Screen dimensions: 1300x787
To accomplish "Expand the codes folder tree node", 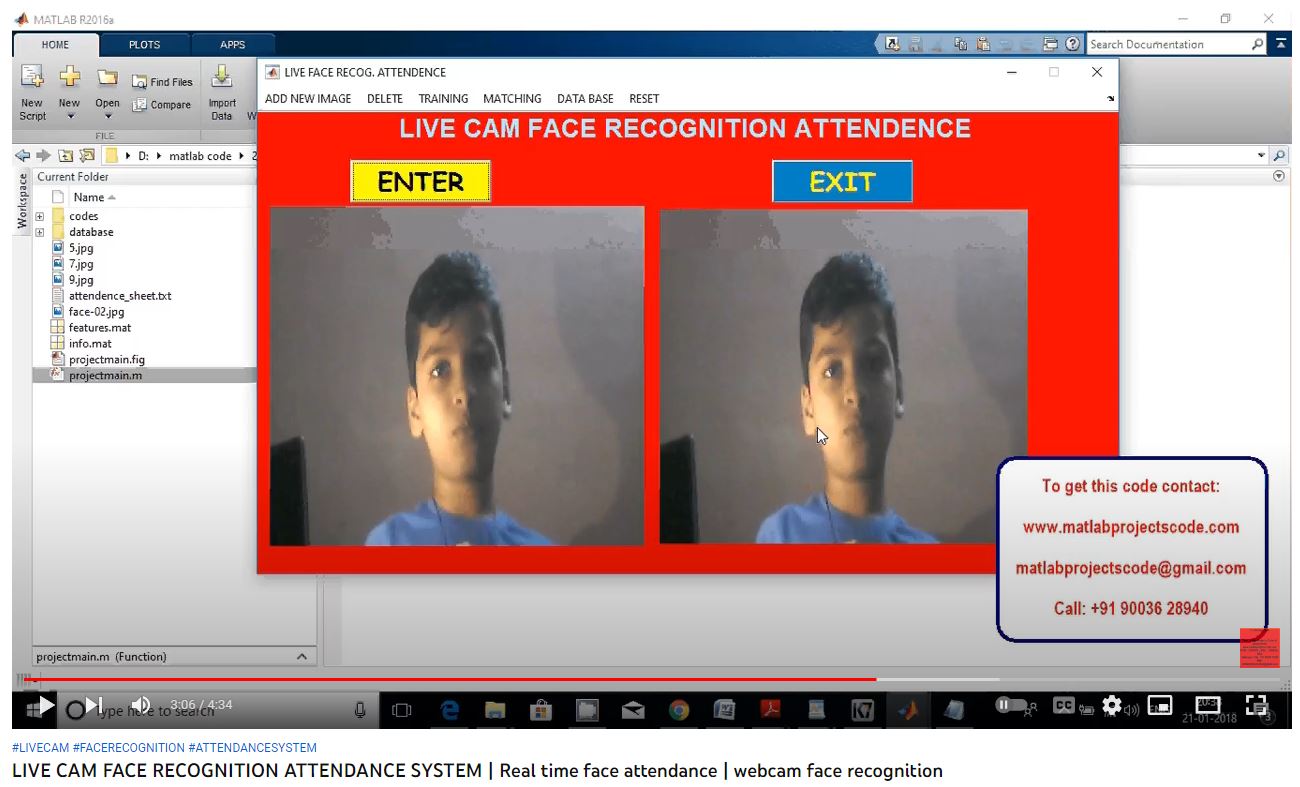I will tap(40, 216).
